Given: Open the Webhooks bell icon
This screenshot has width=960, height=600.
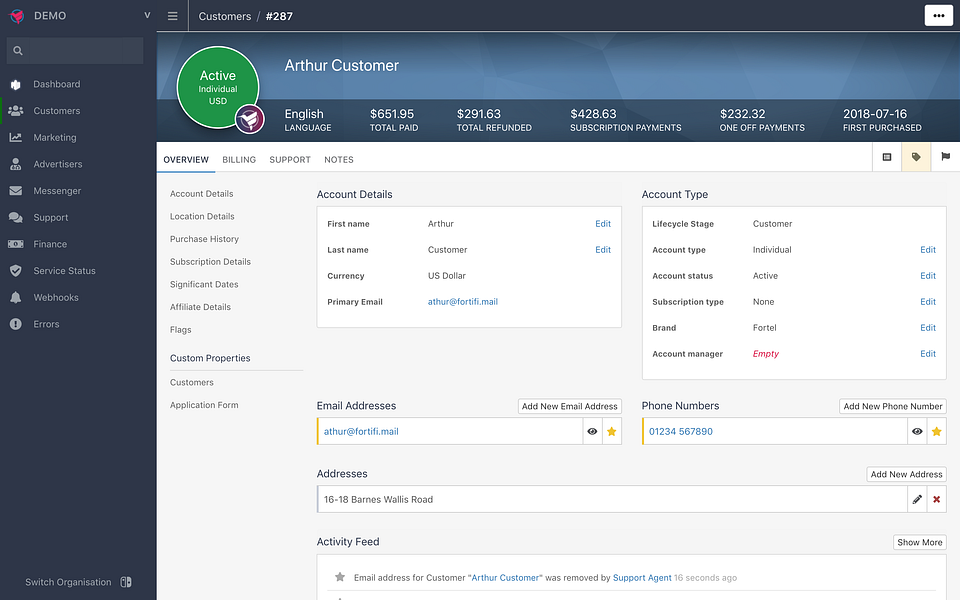Looking at the screenshot, I should coord(16,298).
